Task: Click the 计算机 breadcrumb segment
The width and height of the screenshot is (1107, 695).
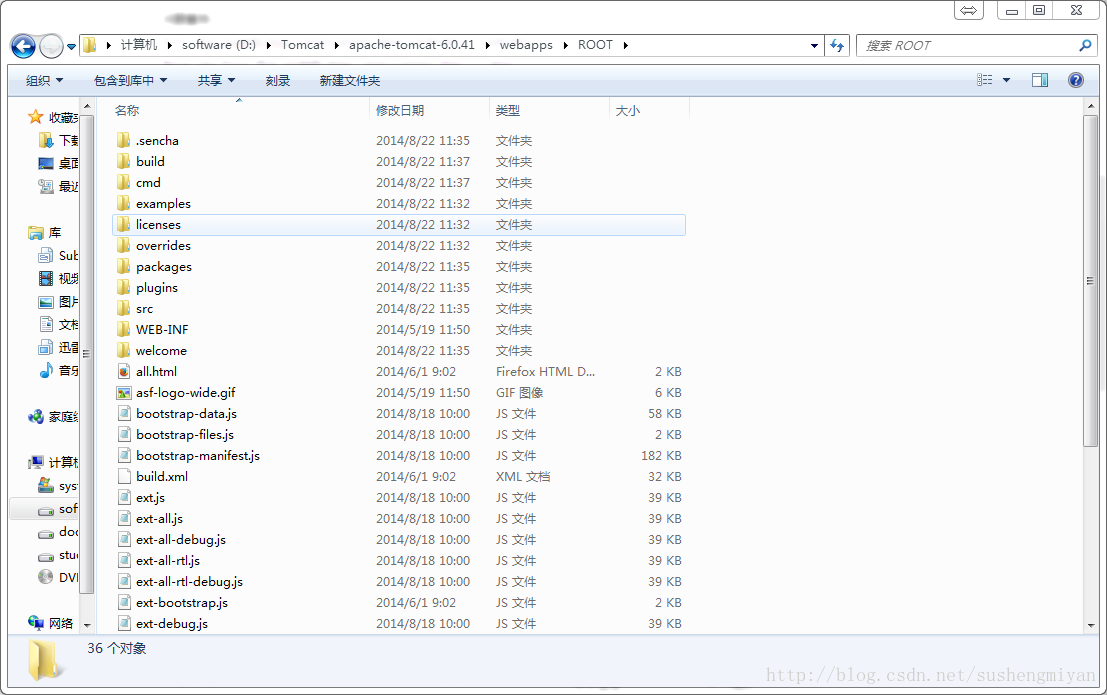Action: click(x=139, y=44)
